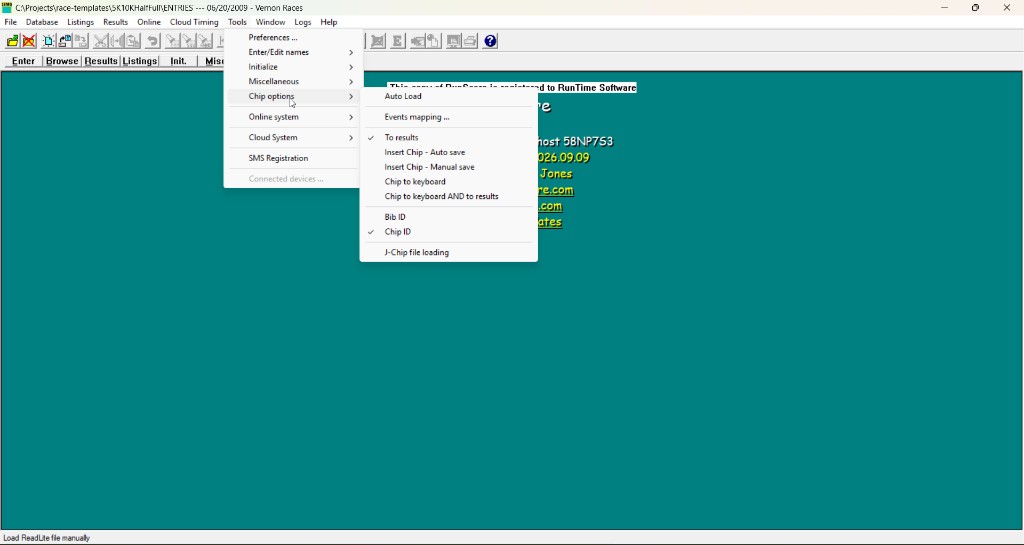This screenshot has width=1024, height=545.
Task: Click the copy record toolbar icon
Action: click(x=65, y=41)
